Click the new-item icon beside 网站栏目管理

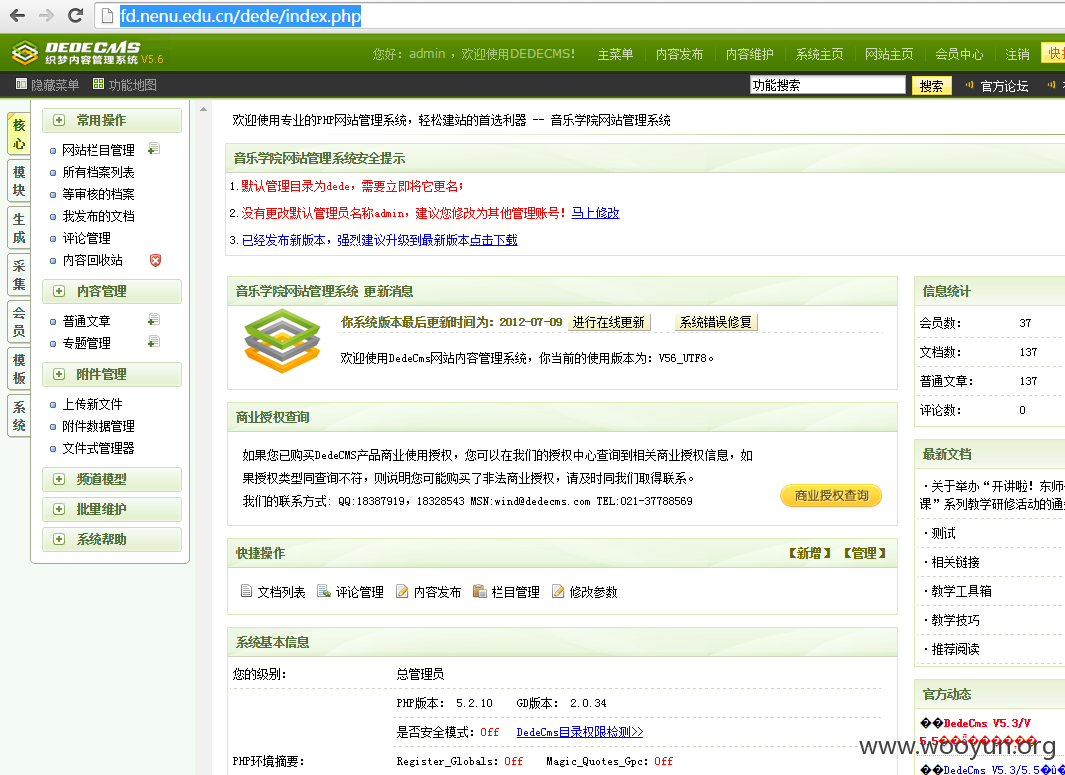click(154, 149)
